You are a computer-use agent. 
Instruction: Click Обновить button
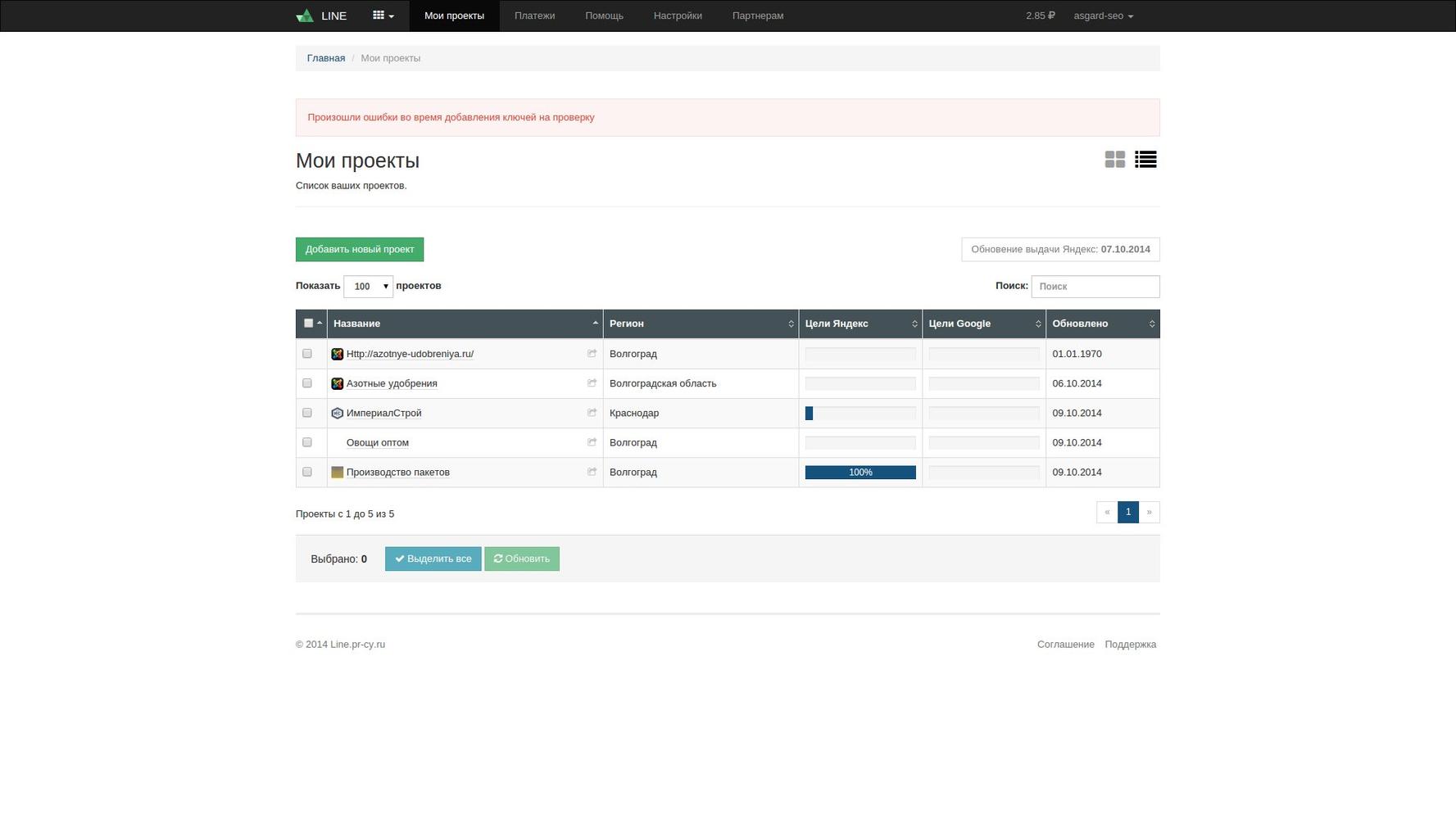pyautogui.click(x=521, y=559)
